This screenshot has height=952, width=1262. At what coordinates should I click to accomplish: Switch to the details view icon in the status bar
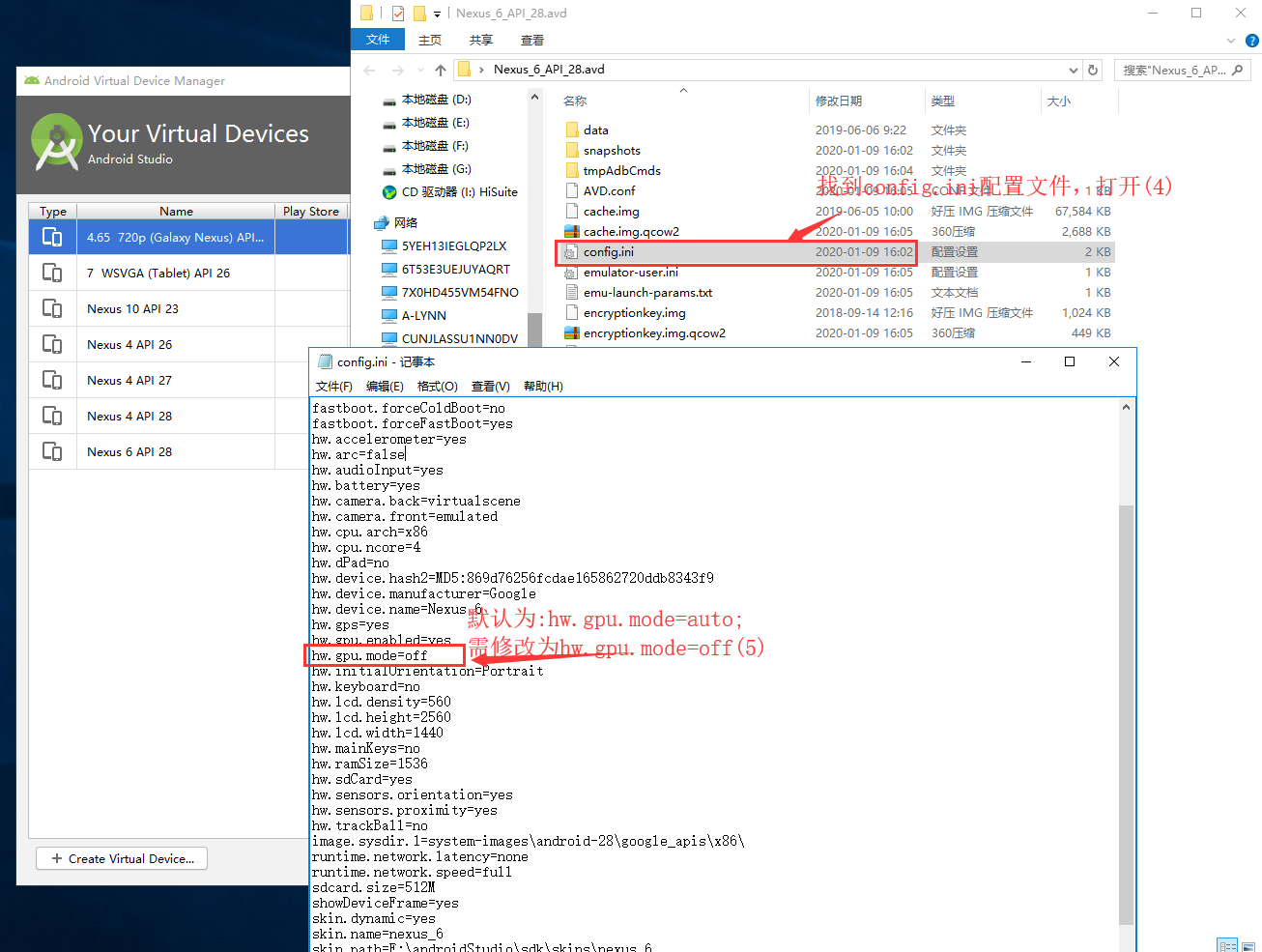[x=1227, y=945]
